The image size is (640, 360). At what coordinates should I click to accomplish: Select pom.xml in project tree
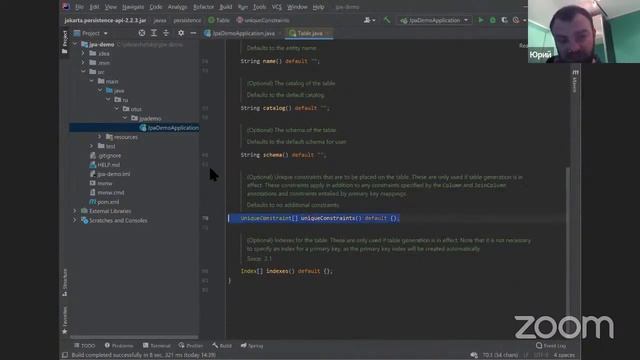(104, 202)
